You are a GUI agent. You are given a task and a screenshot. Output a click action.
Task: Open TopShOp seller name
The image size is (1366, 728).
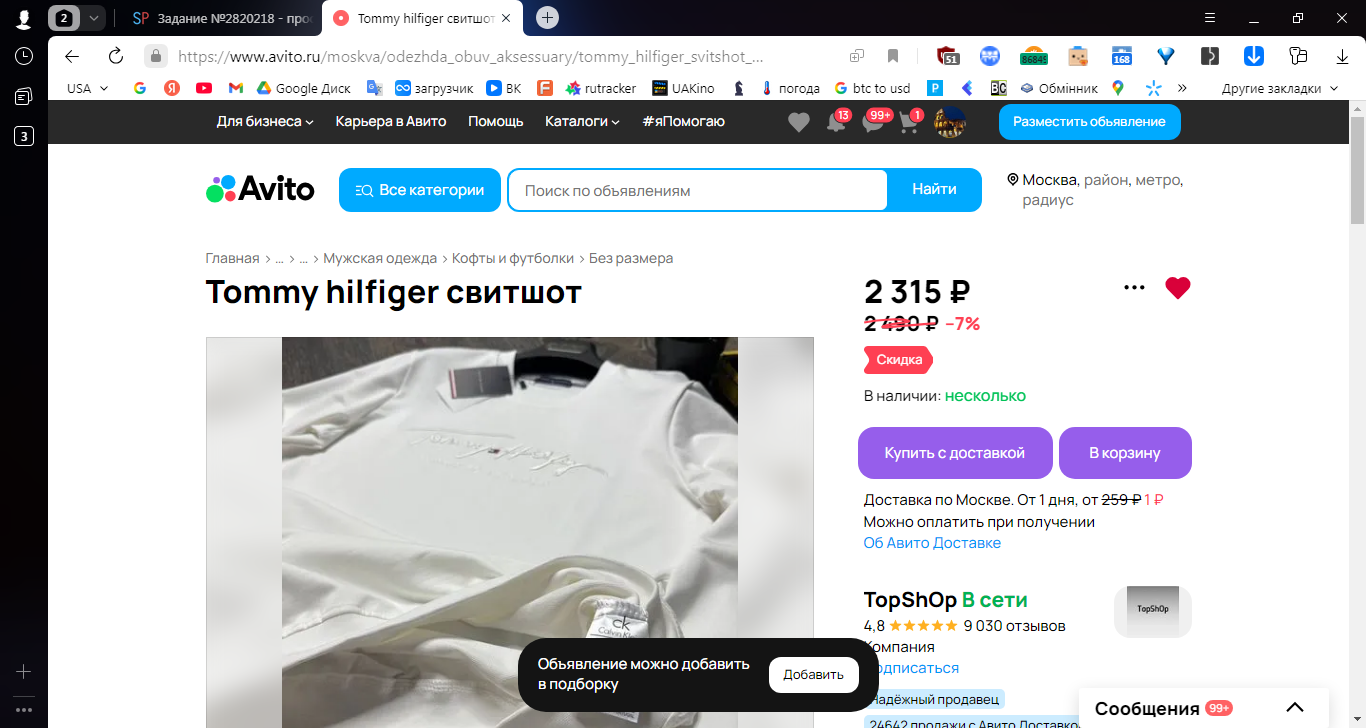910,600
